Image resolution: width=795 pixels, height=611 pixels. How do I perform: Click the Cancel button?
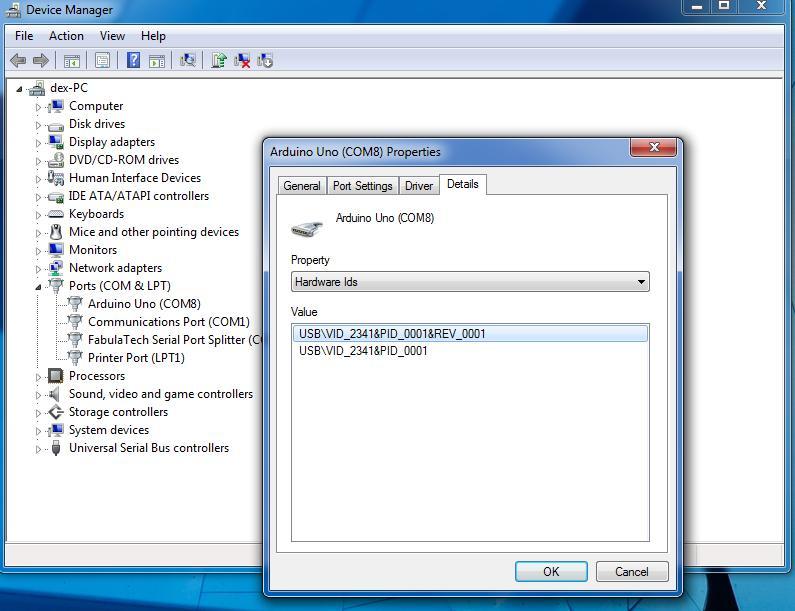(x=632, y=571)
